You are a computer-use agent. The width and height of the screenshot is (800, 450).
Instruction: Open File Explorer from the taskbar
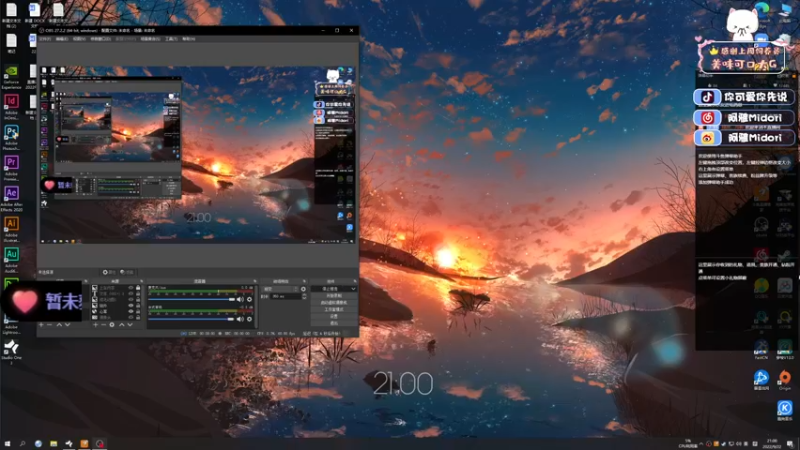54,444
